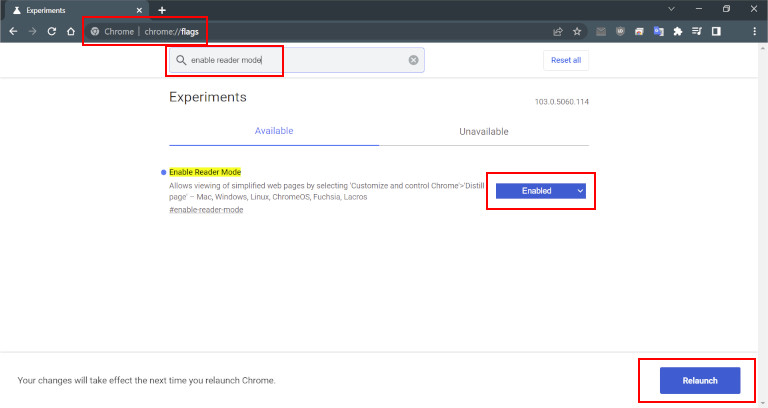Close the Experiments tab
768x408 pixels.
point(139,10)
